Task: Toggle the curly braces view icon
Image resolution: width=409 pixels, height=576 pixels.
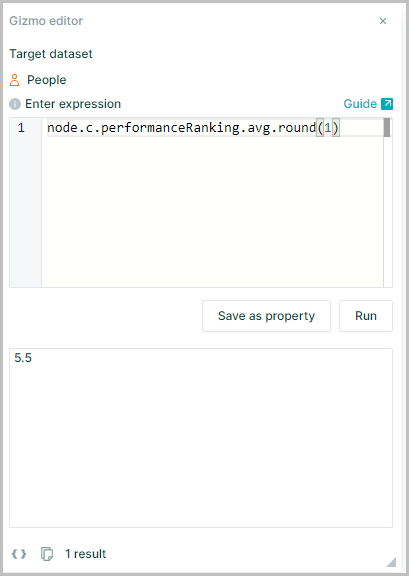Action: point(19,554)
